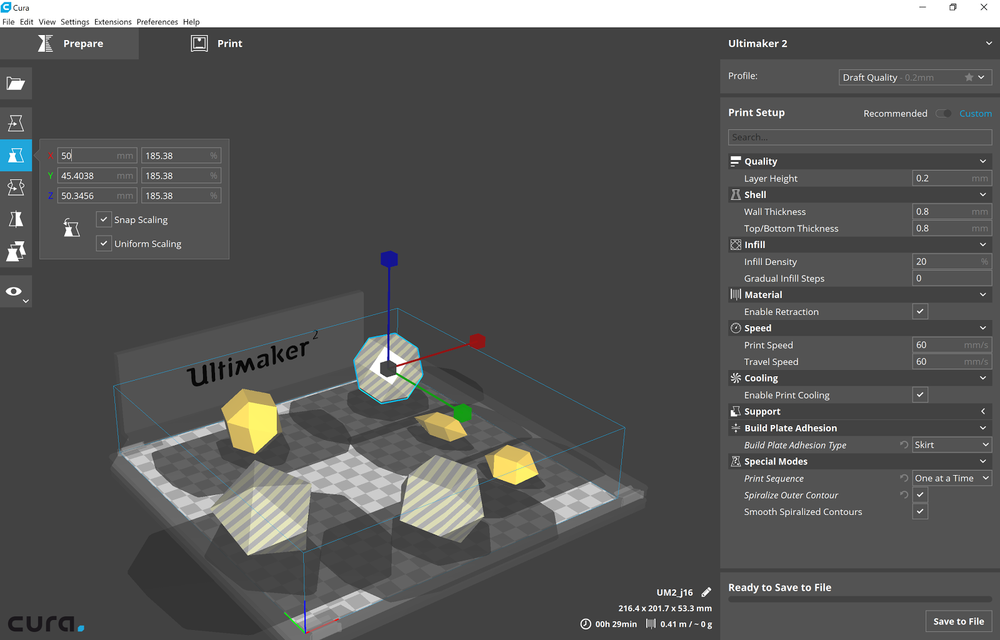Select Custom print setup mode
Image resolution: width=1000 pixels, height=640 pixels.
pyautogui.click(x=975, y=113)
